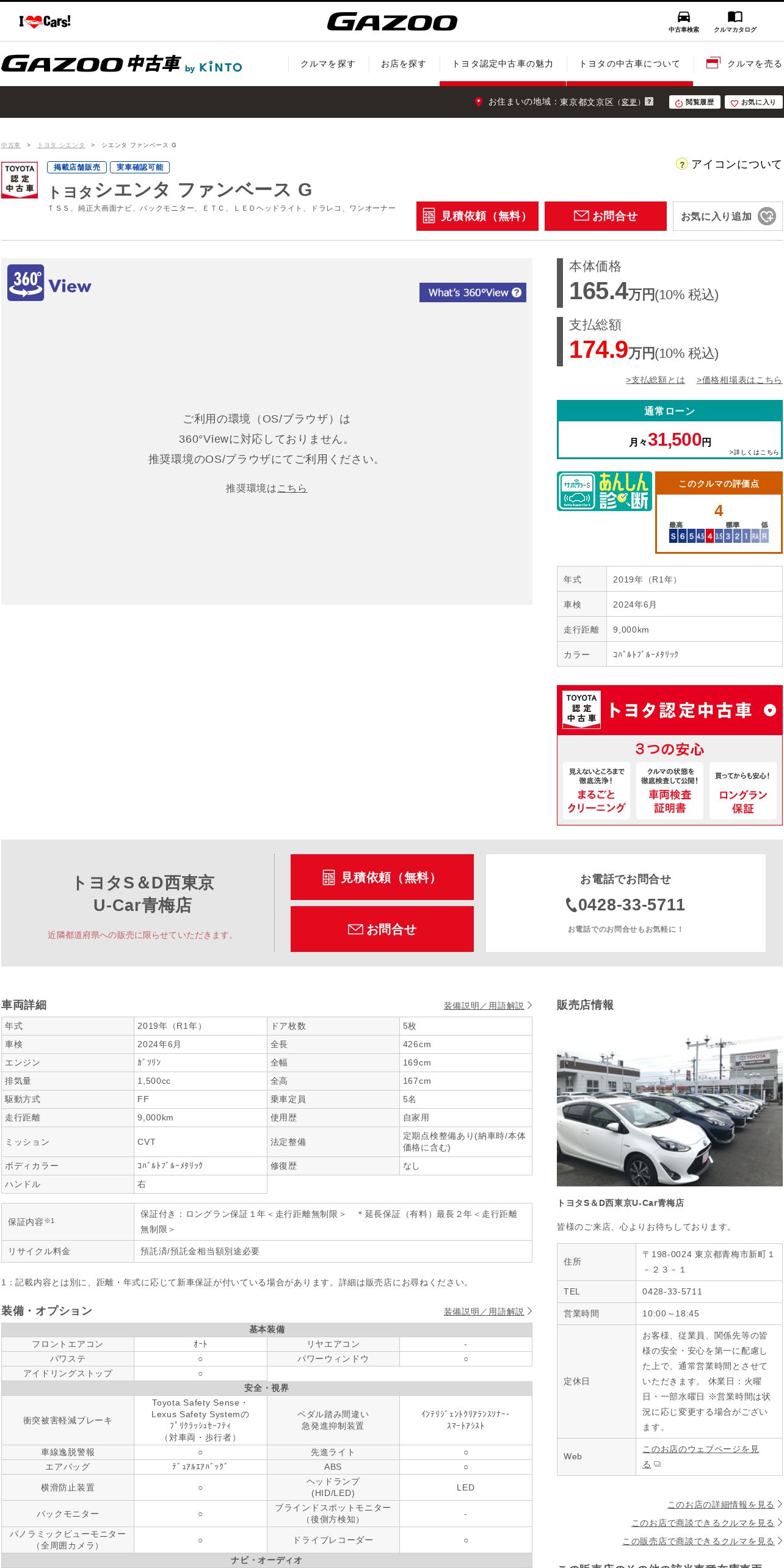Screen dimensions: 784x1568
Task: Click region help question icon
Action: [x=649, y=101]
